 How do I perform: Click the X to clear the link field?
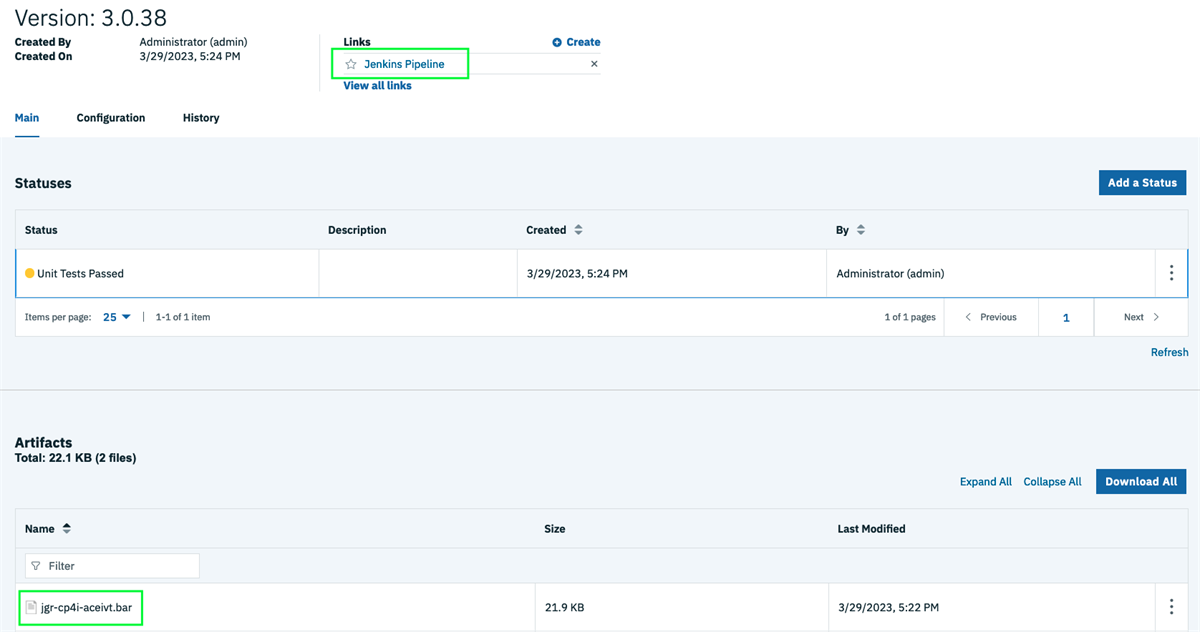pos(594,62)
